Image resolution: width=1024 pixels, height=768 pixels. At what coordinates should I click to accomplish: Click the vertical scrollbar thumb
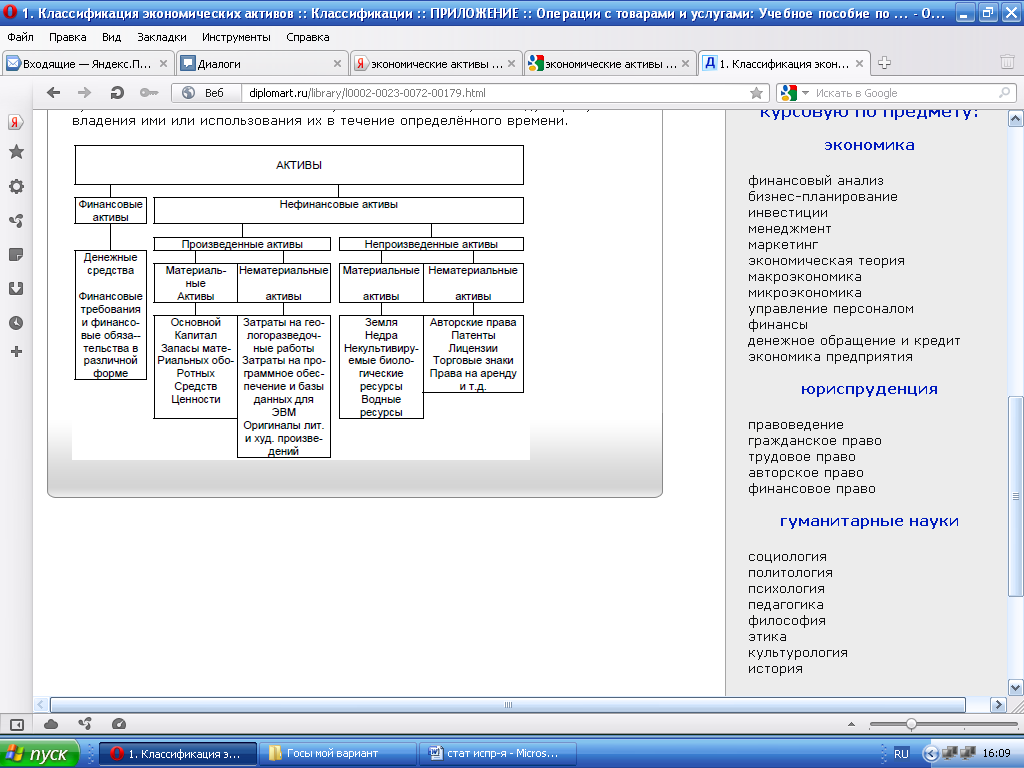[x=1016, y=496]
